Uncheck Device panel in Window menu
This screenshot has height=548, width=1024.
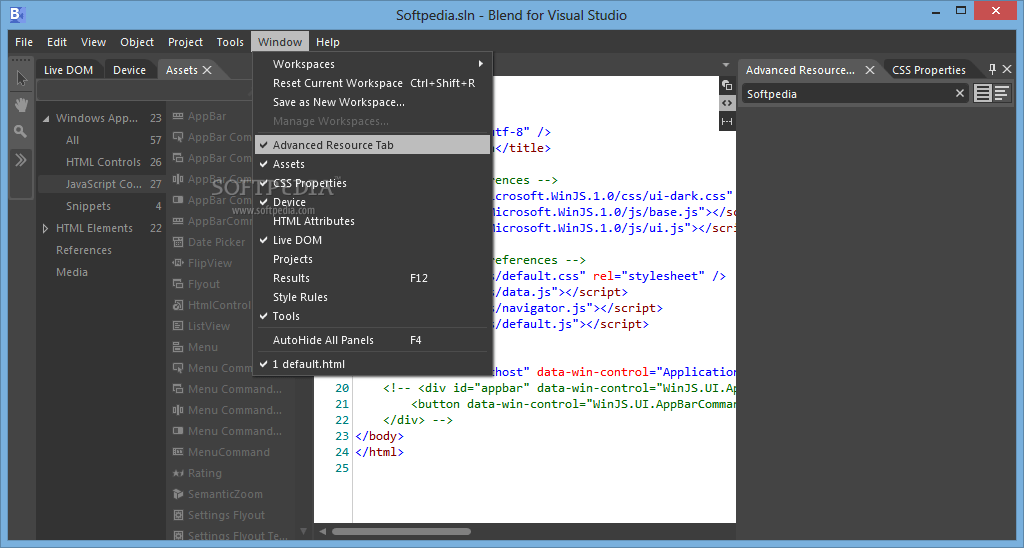tap(372, 202)
